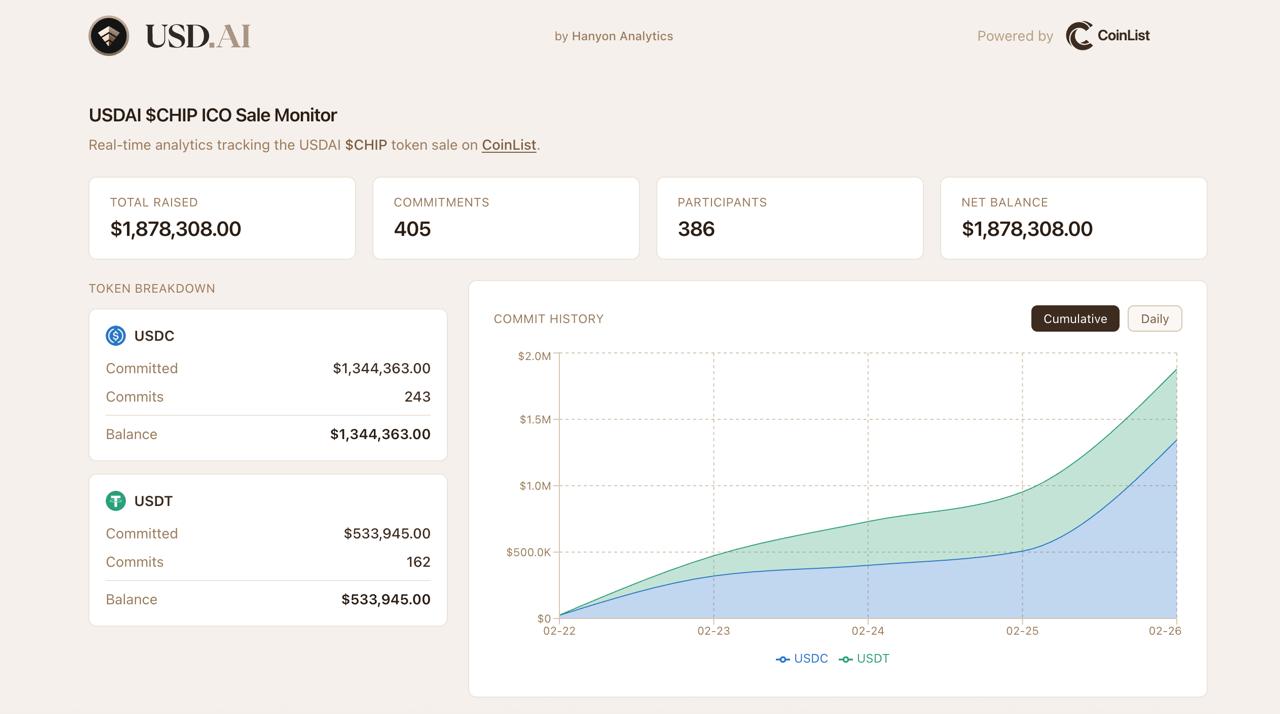Click the 02-24 date on chart axis
Screen dimensions: 1280x714
[x=868, y=631]
